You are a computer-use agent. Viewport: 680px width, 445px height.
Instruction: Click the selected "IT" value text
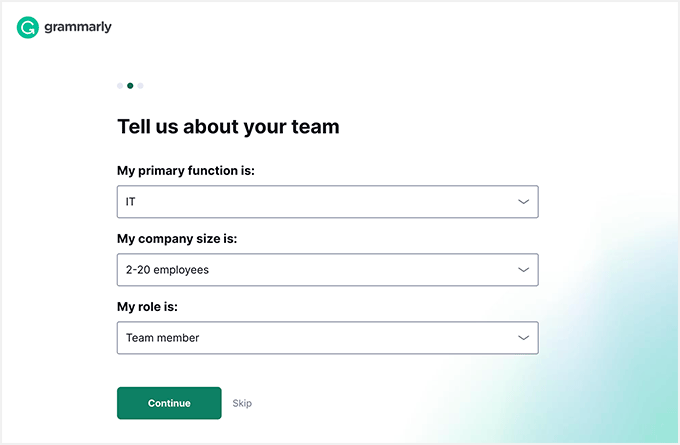[x=131, y=202]
